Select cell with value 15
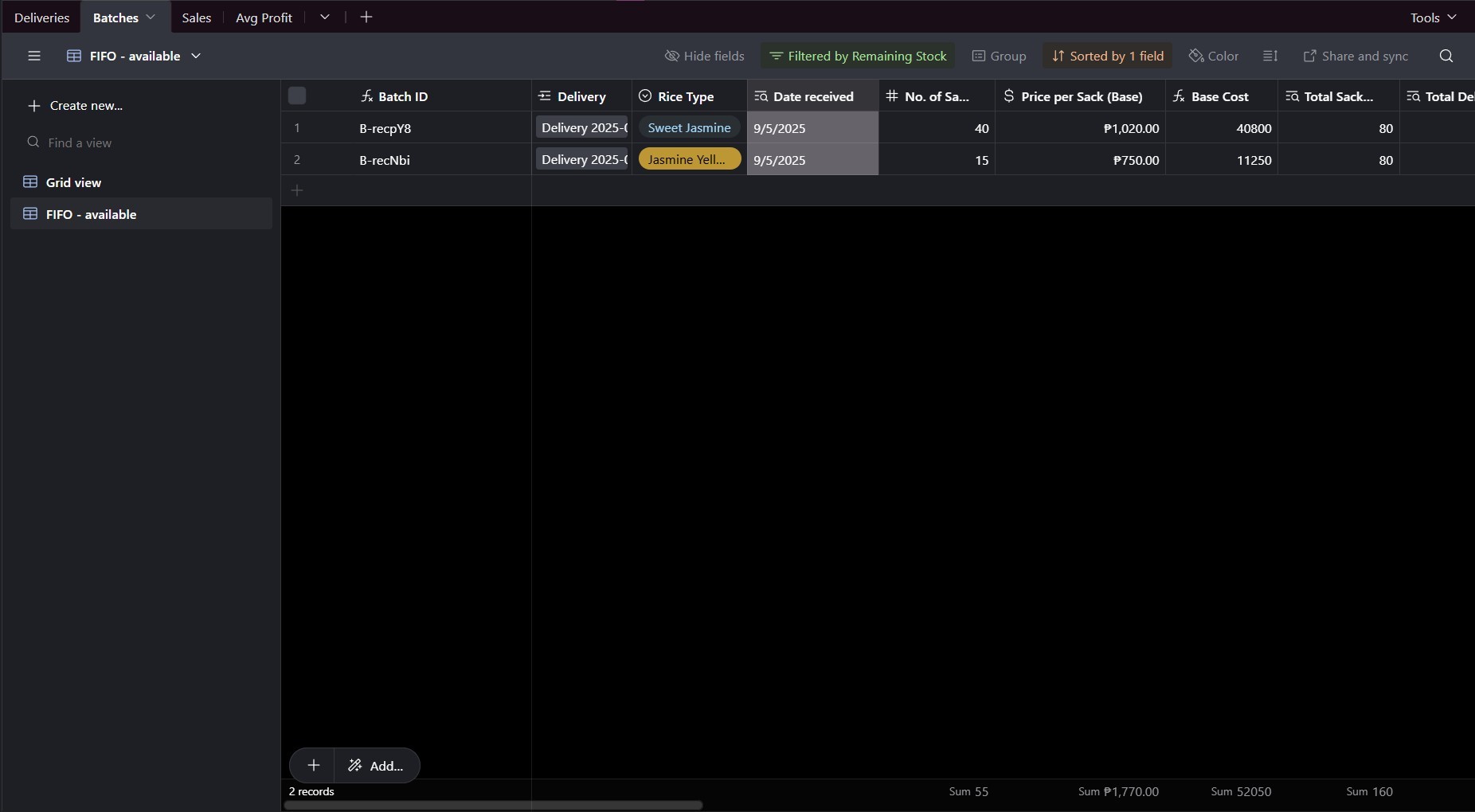 (937, 159)
